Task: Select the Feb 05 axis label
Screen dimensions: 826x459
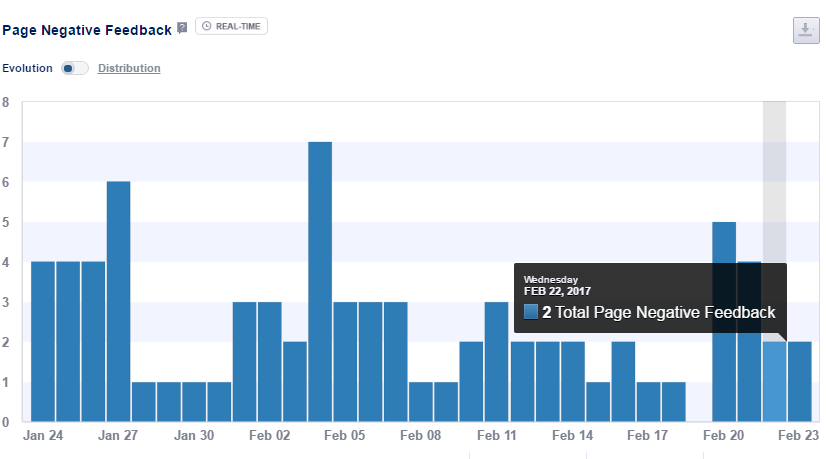Action: (345, 436)
